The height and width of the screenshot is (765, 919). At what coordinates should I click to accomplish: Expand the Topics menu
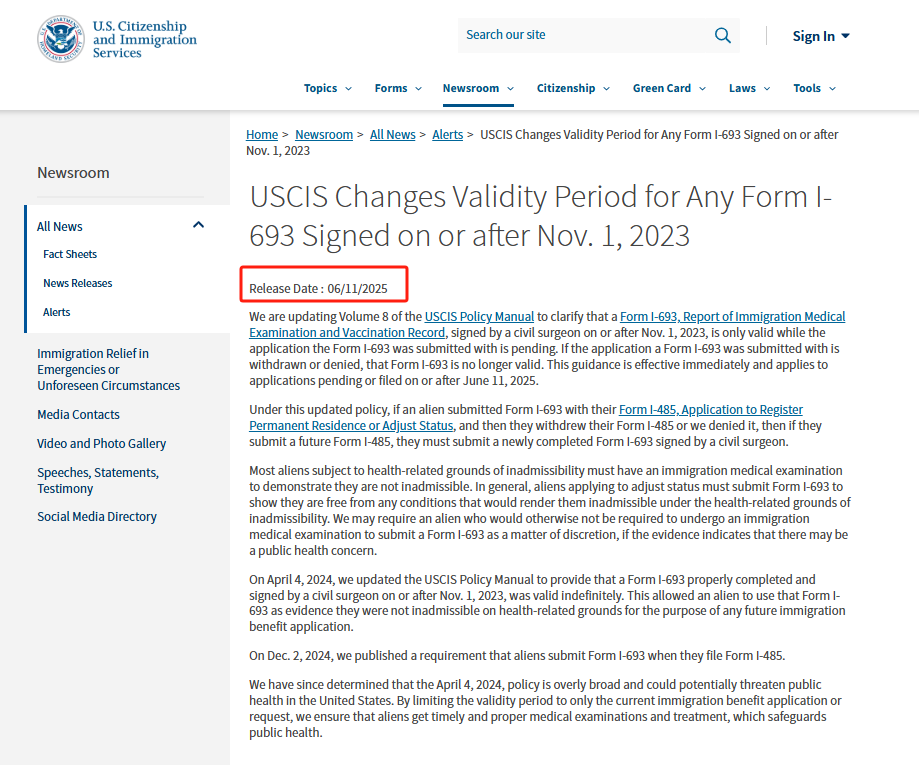(328, 88)
